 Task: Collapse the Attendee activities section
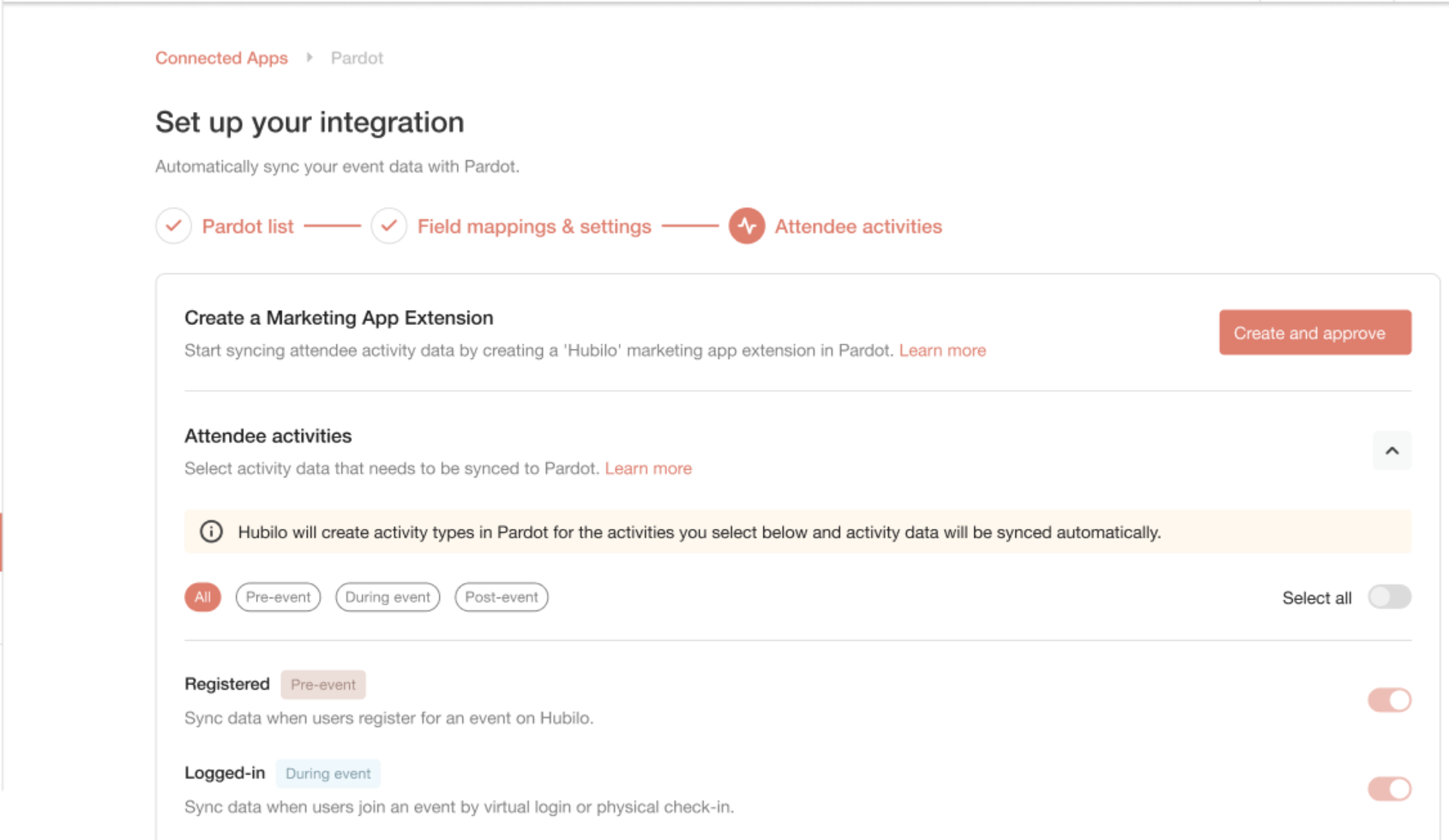tap(1392, 451)
